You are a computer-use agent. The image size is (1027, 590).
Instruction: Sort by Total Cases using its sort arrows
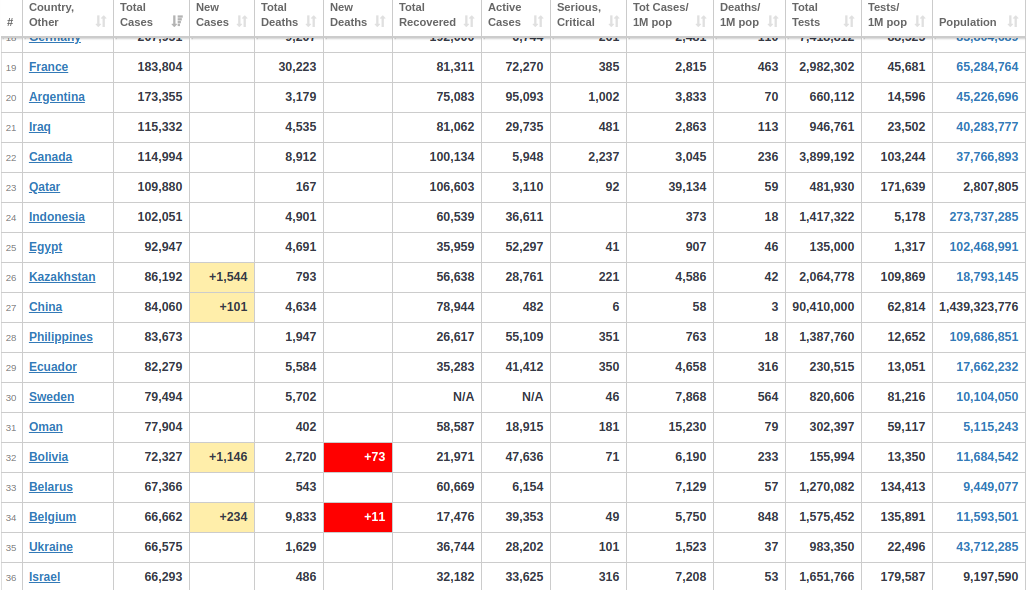(177, 22)
